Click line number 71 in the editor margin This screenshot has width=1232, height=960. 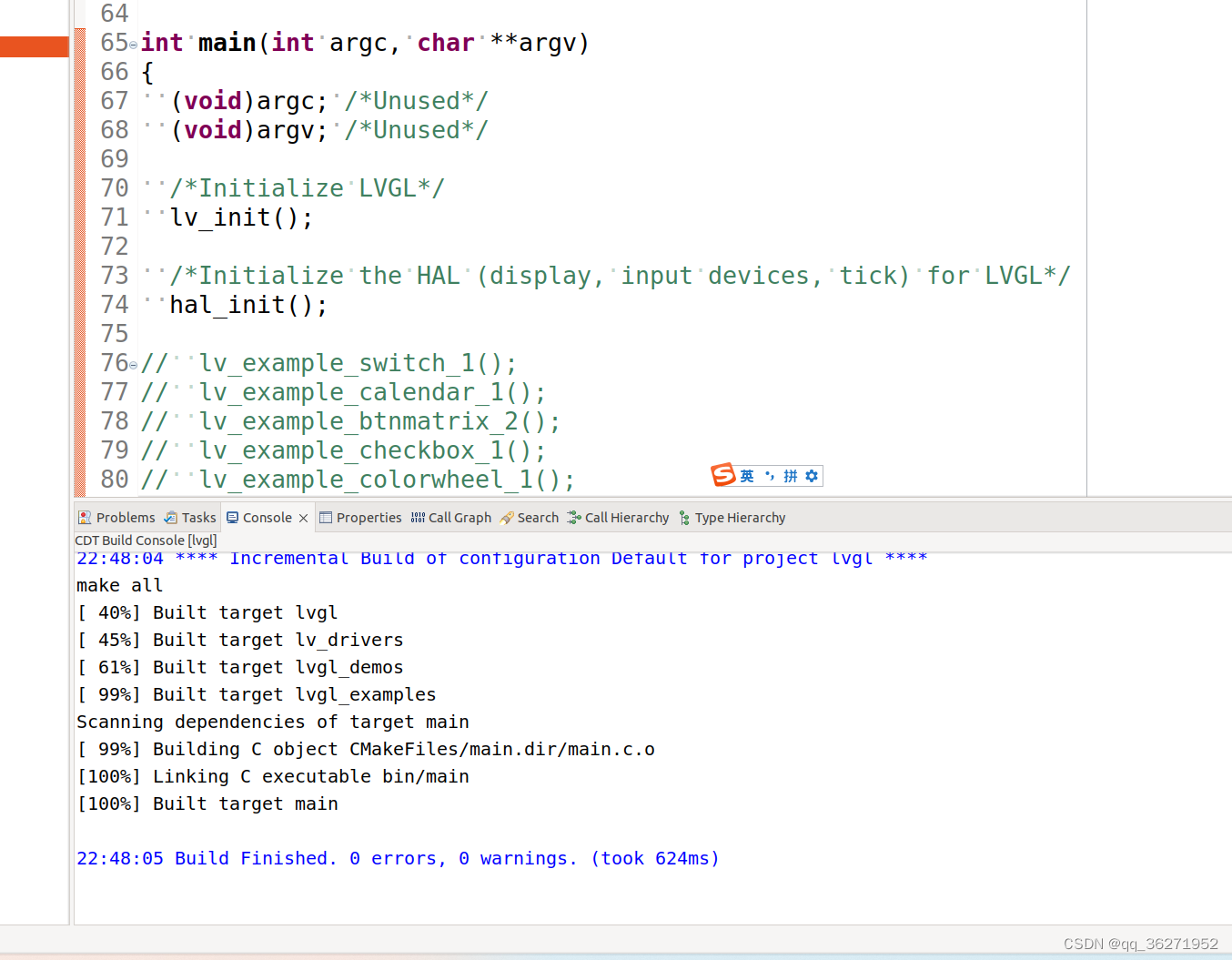[x=115, y=217]
